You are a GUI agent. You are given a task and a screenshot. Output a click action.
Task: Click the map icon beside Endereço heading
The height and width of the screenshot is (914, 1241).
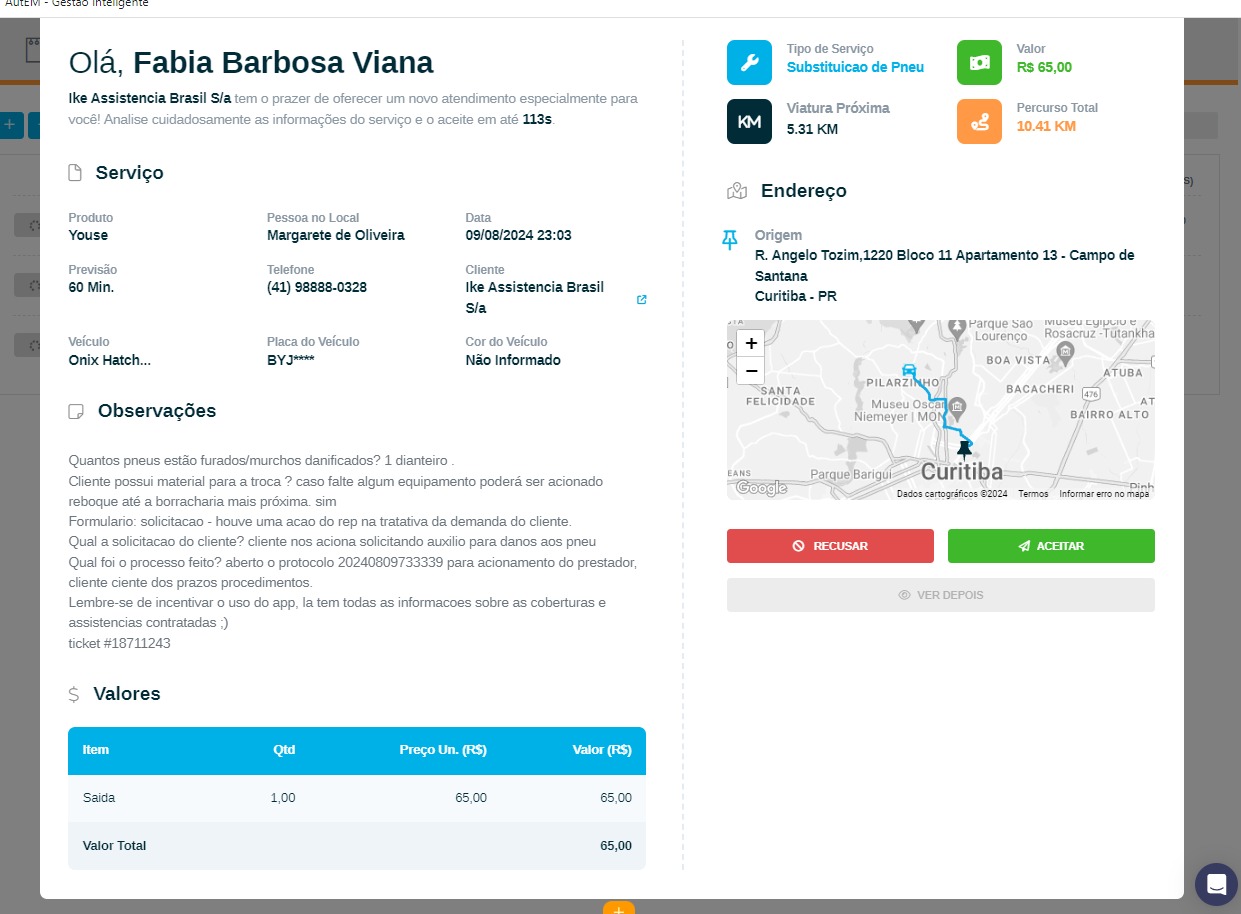[737, 191]
